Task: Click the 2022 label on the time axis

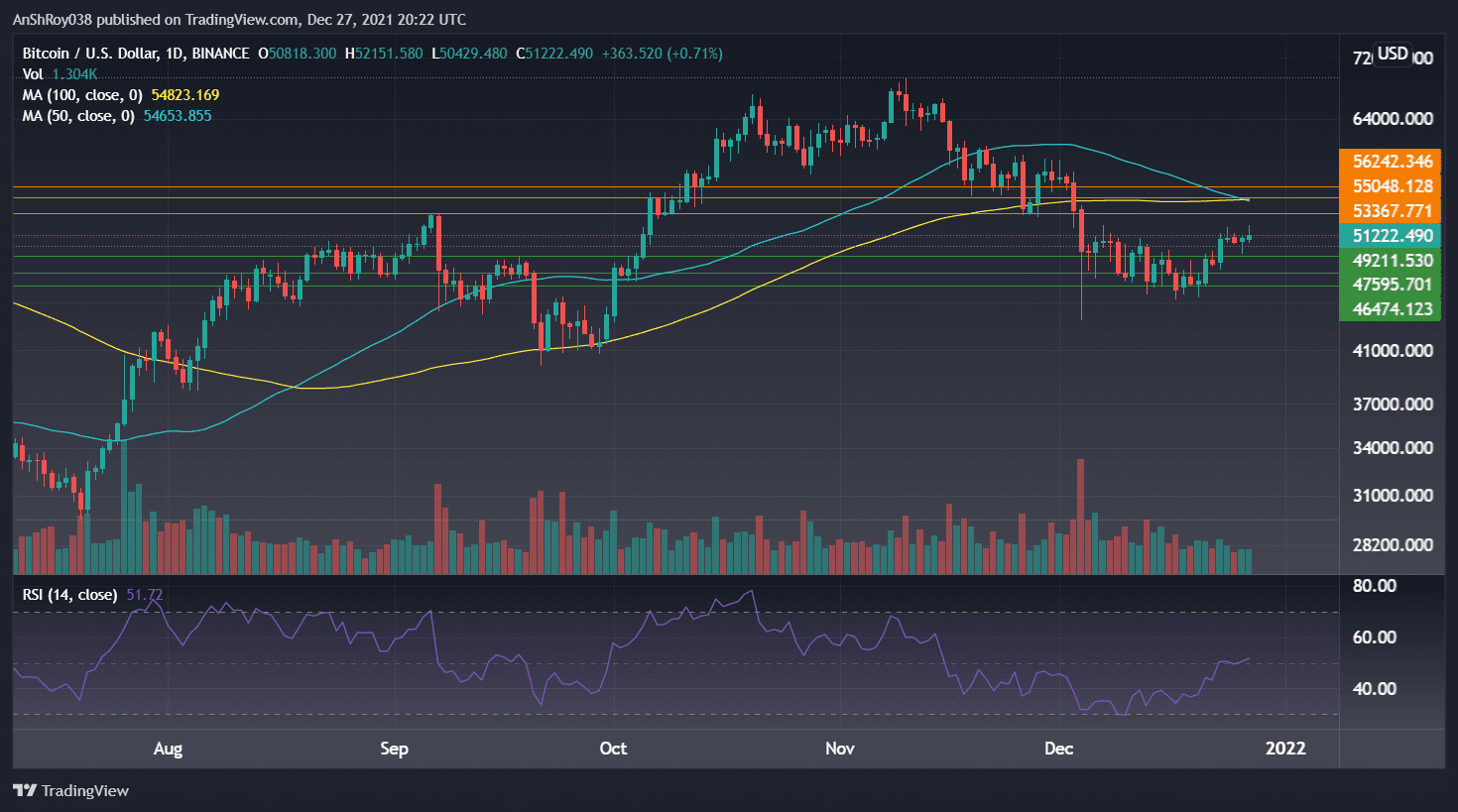Action: point(1286,750)
